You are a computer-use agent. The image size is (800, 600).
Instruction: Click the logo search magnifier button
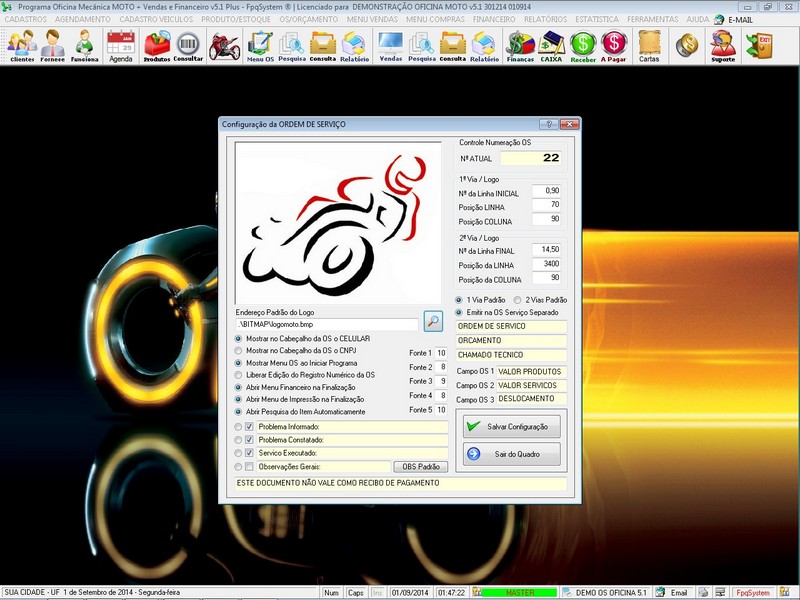[x=433, y=321]
